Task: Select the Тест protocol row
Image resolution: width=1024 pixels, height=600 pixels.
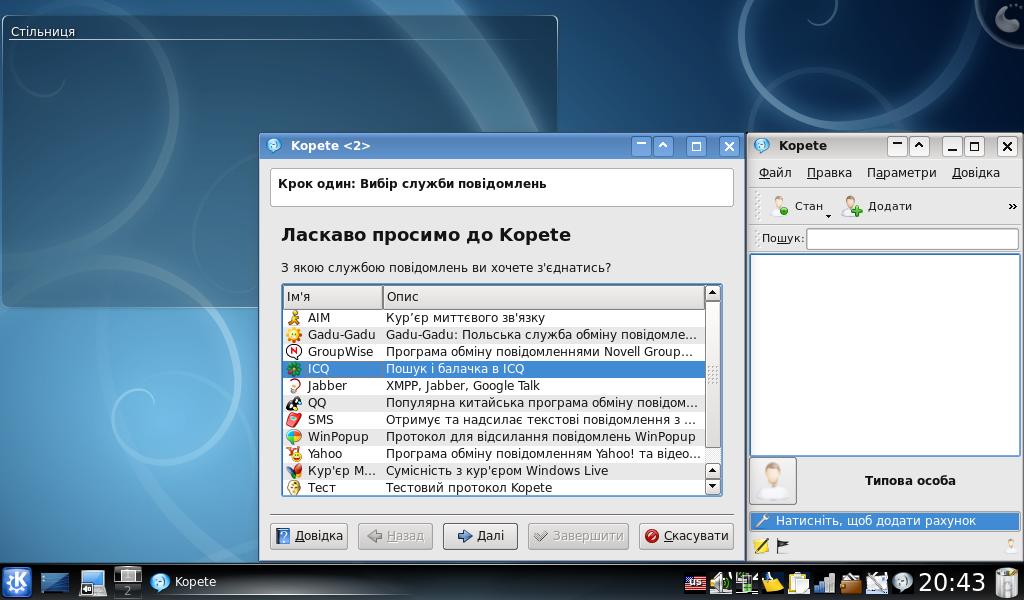Action: tap(494, 488)
